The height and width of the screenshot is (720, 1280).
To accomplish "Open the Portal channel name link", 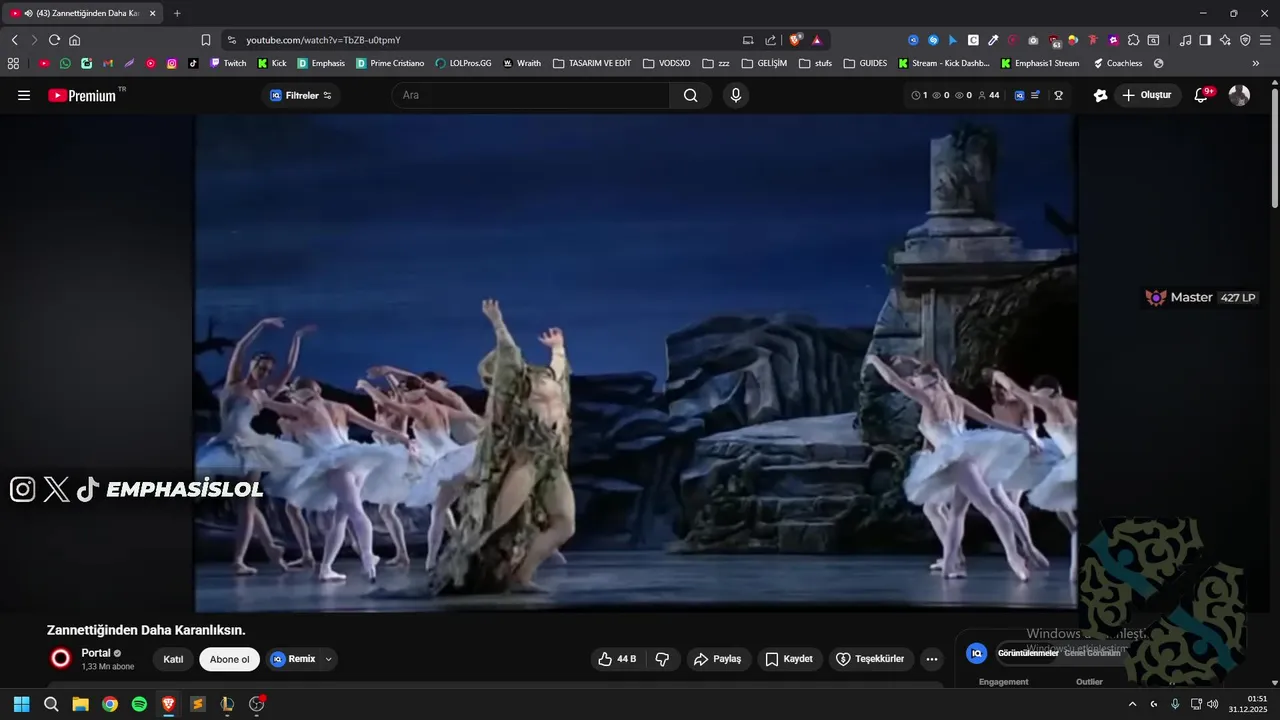I will pos(96,653).
